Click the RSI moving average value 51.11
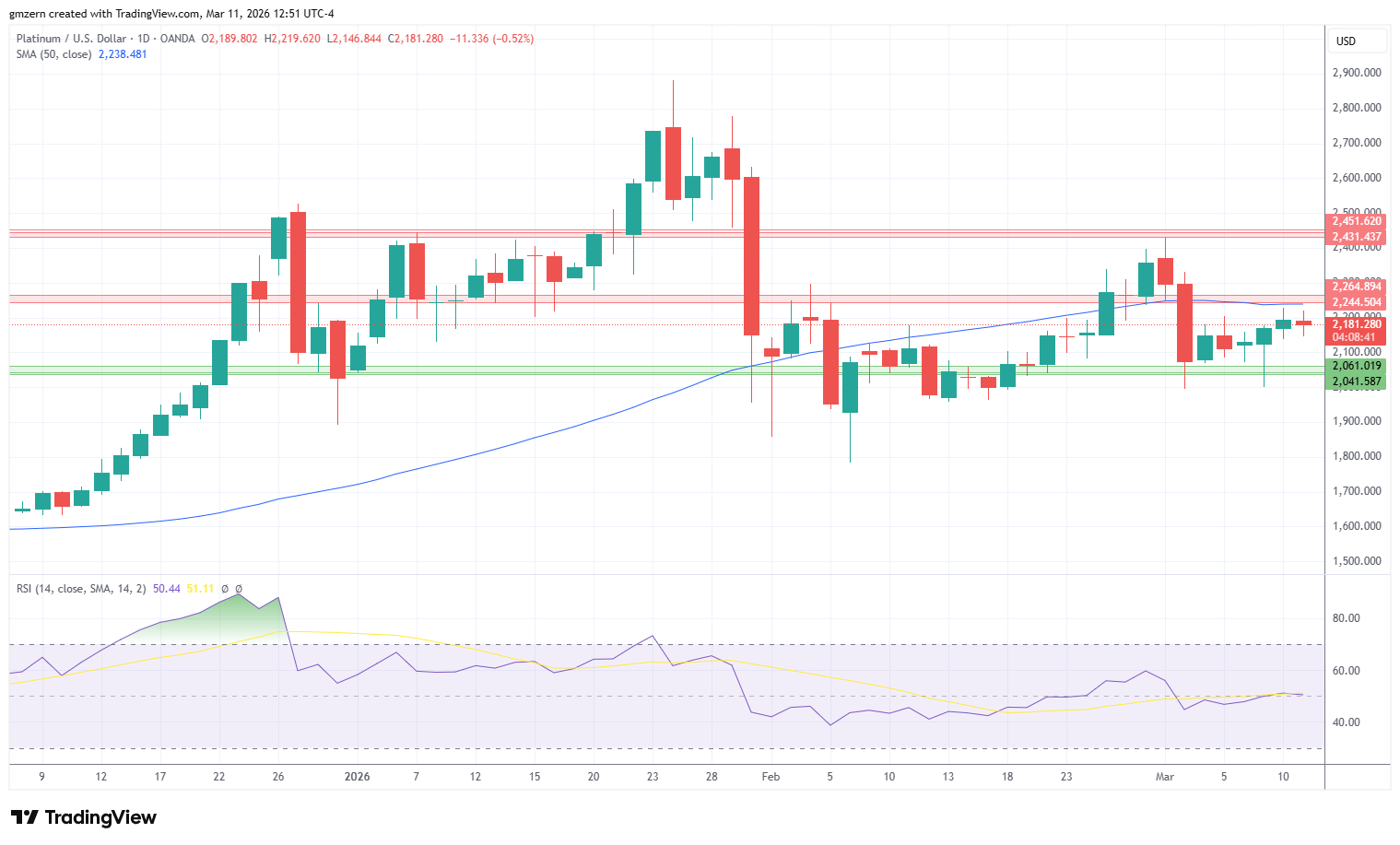 (x=200, y=589)
